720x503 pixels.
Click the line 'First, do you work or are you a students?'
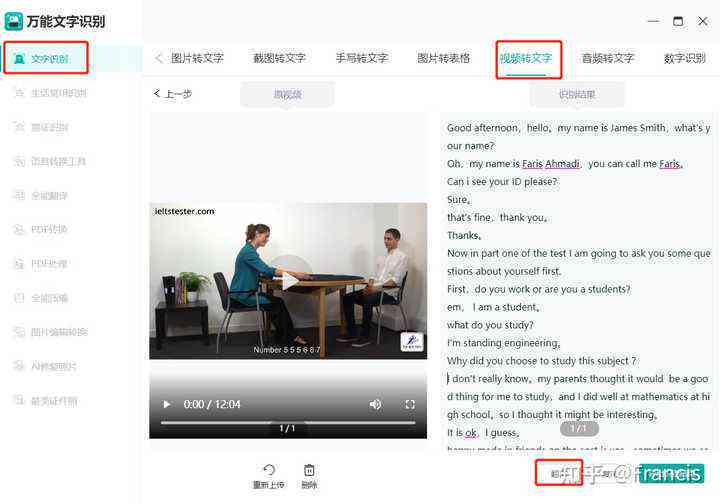(539, 289)
